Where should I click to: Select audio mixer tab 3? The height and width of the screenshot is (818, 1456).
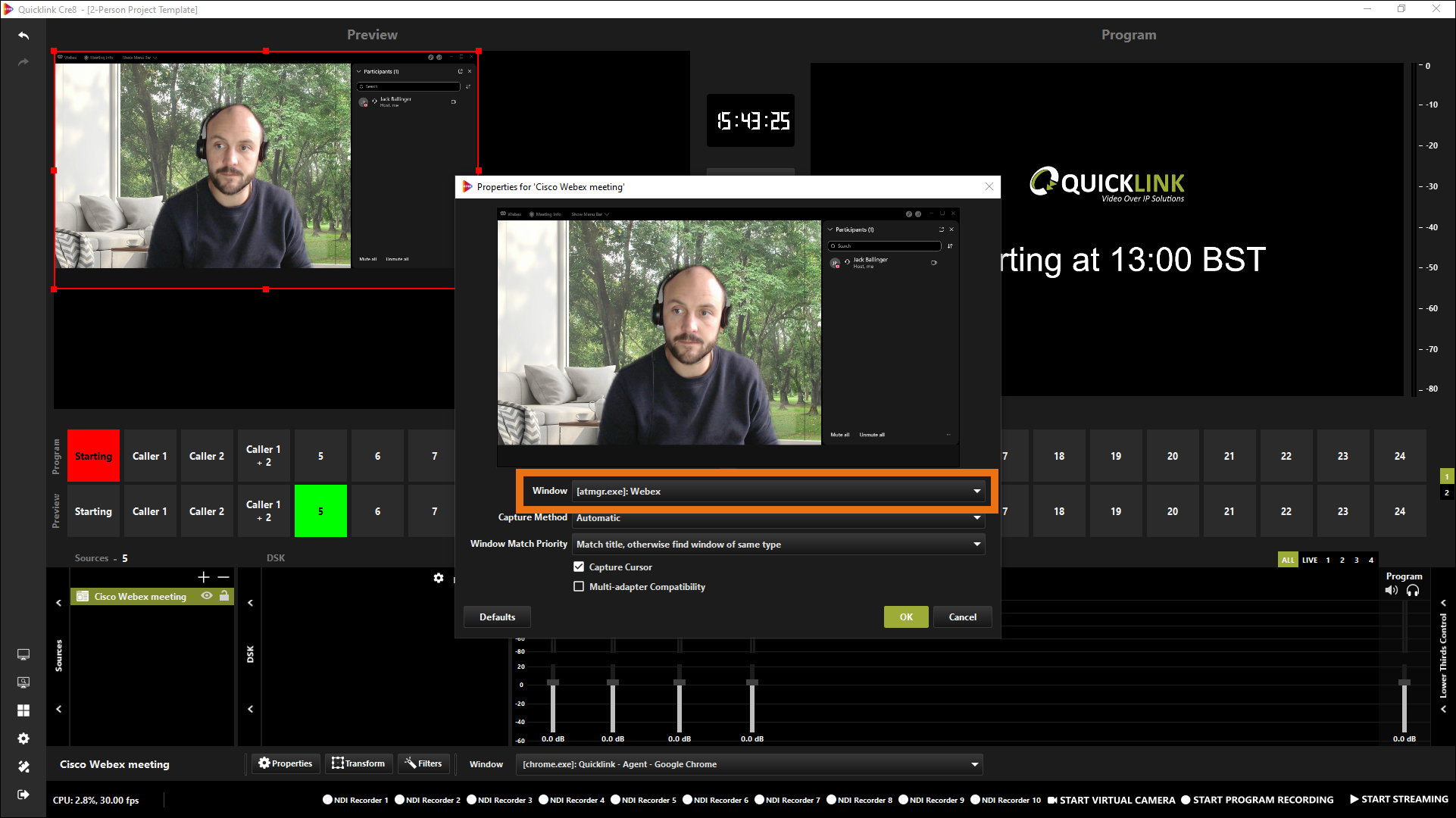[1357, 560]
